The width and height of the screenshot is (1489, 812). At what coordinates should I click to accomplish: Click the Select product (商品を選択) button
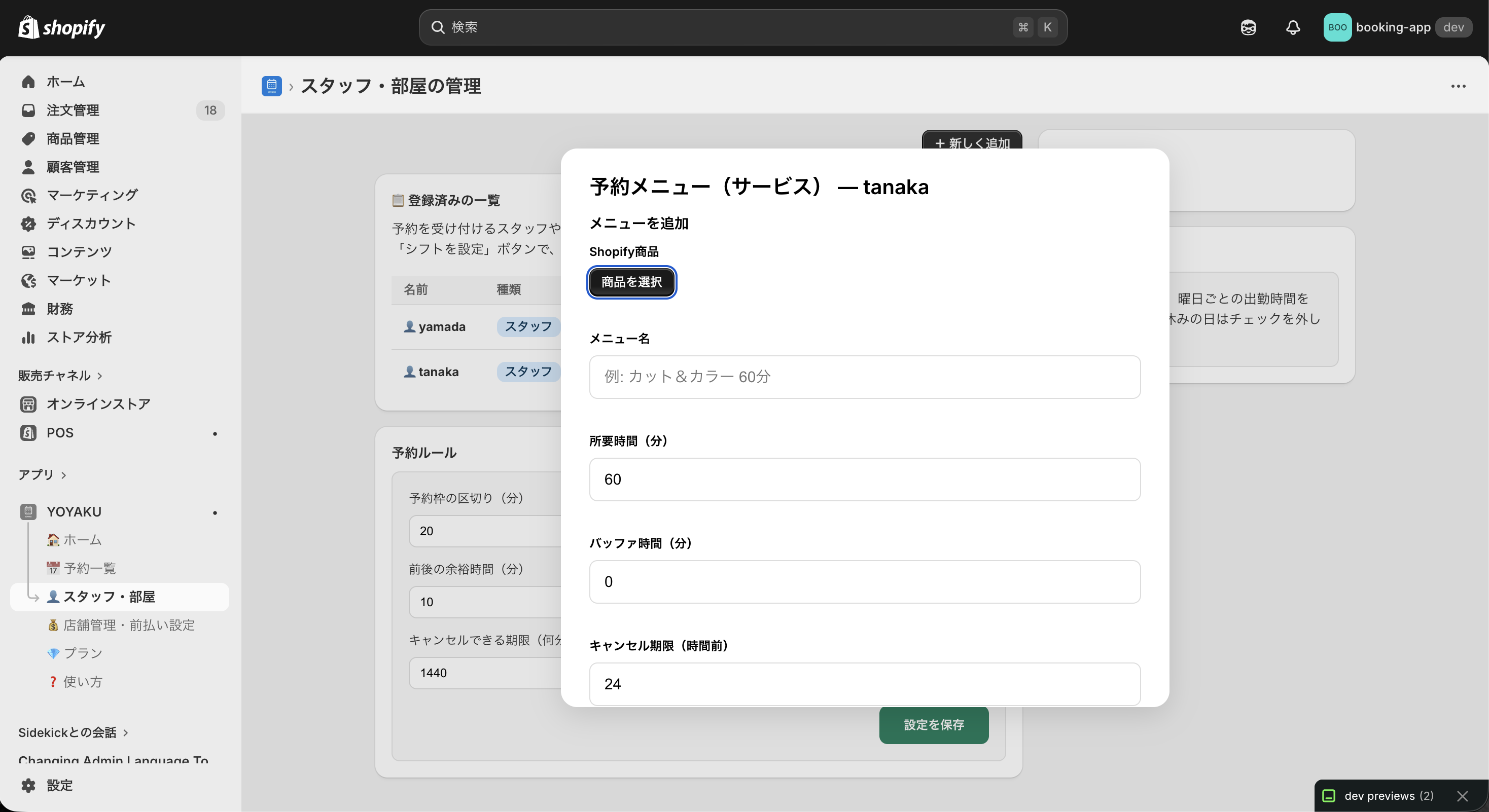point(631,282)
